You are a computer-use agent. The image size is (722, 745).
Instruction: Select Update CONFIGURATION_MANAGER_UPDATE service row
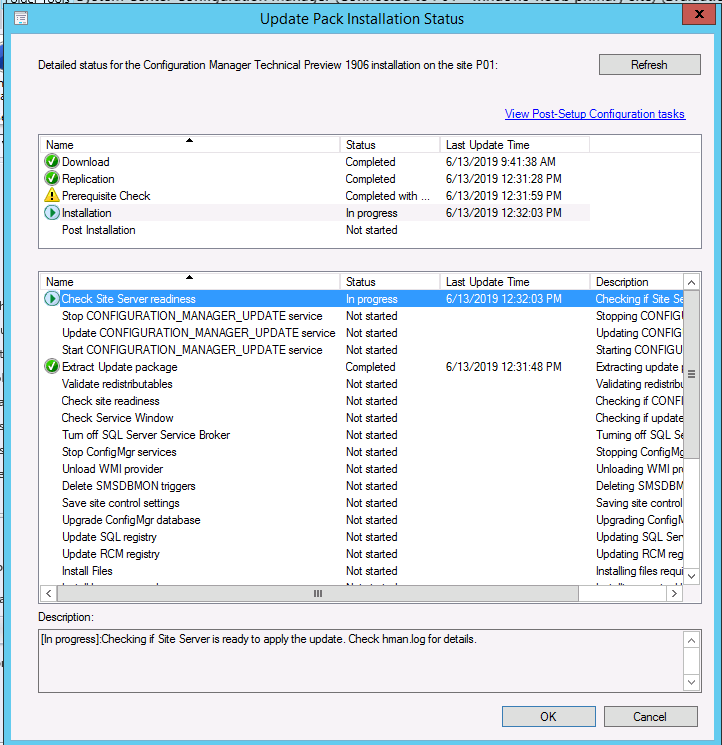coord(362,333)
